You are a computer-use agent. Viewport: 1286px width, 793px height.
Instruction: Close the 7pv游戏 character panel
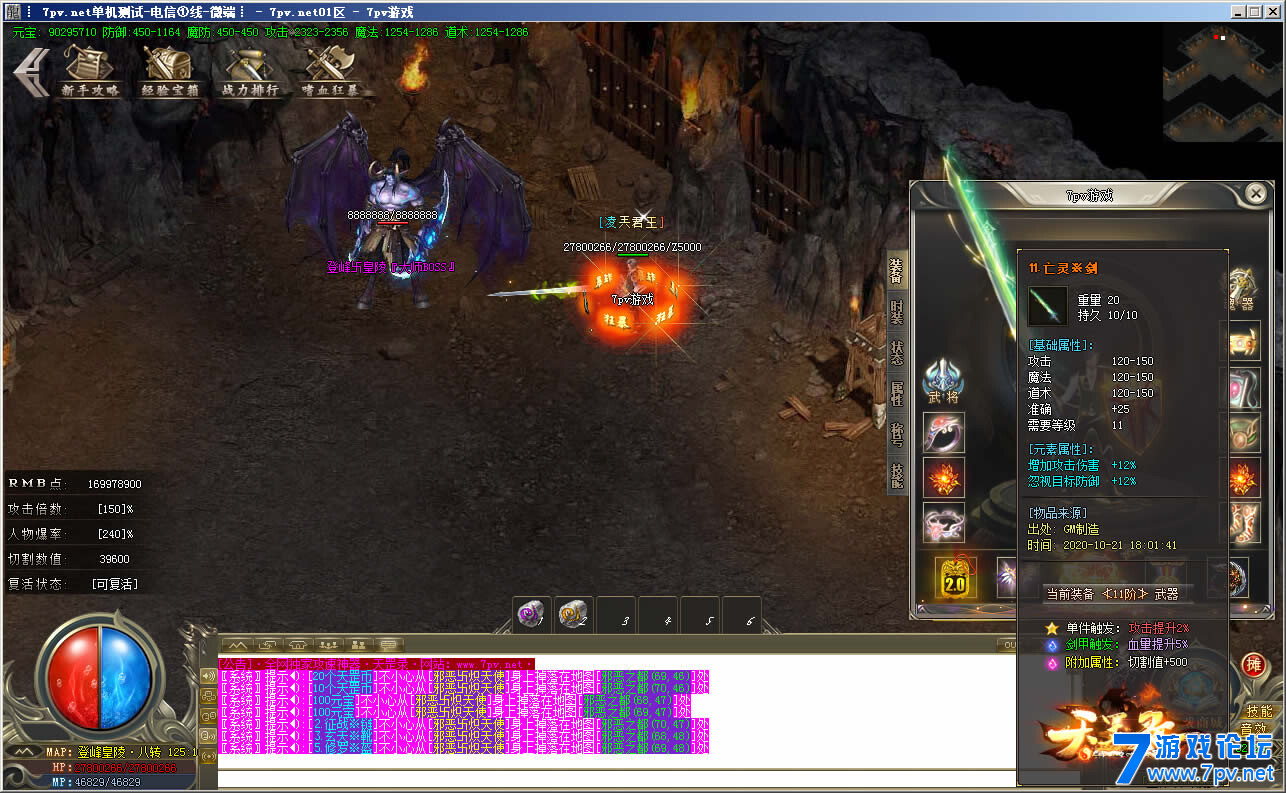(x=1256, y=194)
